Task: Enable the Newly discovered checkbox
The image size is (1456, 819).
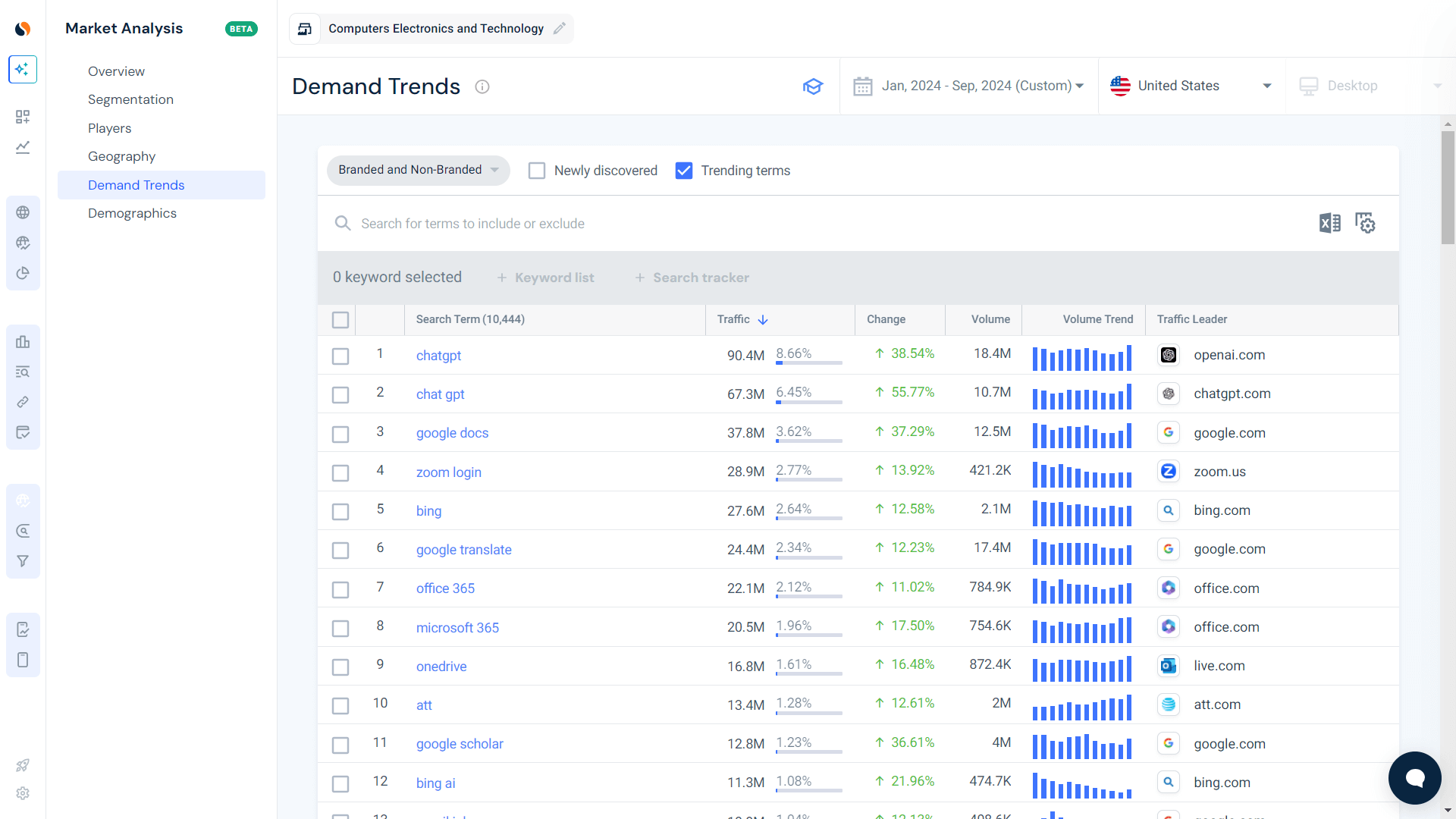Action: click(x=537, y=171)
